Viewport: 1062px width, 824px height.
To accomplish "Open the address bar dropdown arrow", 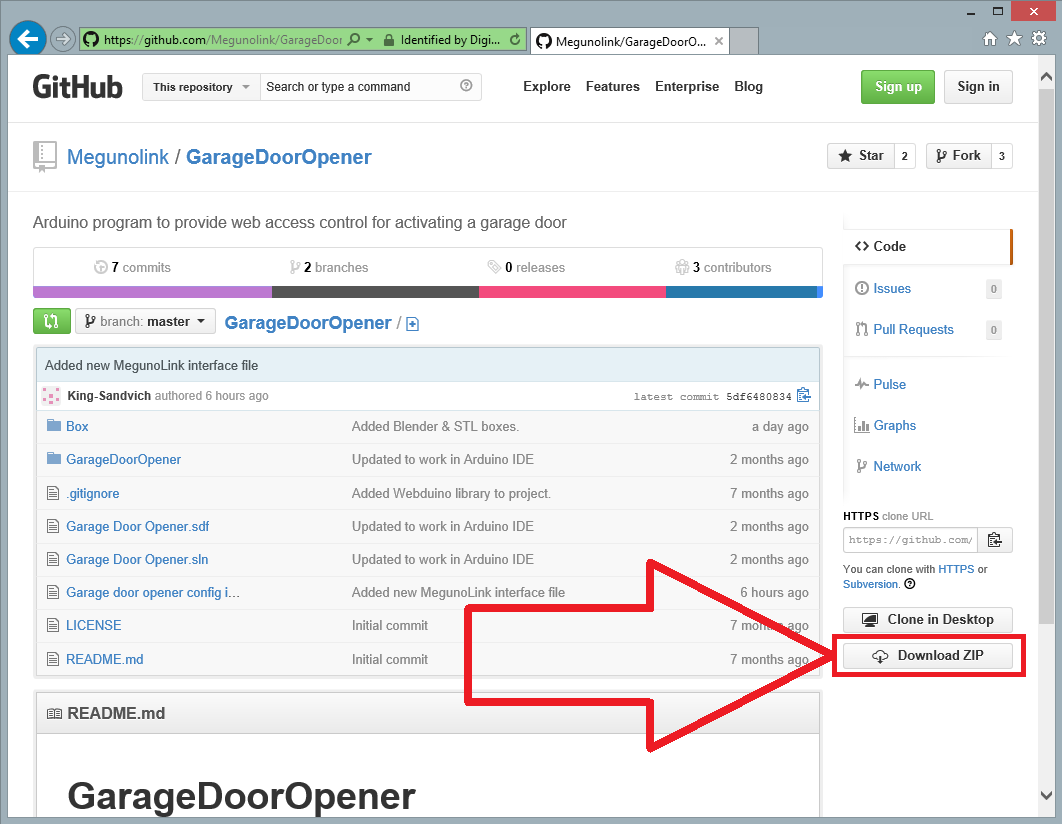I will tap(370, 40).
